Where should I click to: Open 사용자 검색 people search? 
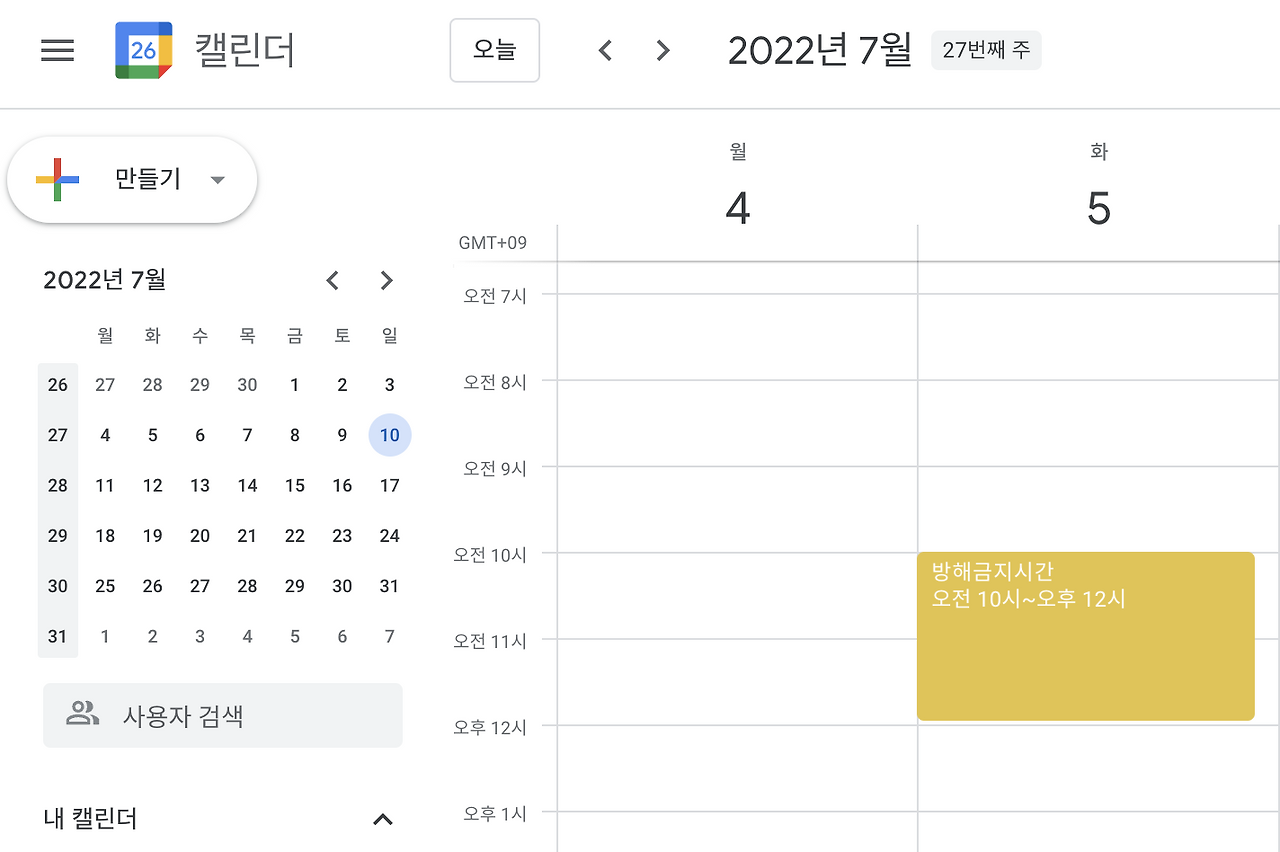(x=222, y=714)
